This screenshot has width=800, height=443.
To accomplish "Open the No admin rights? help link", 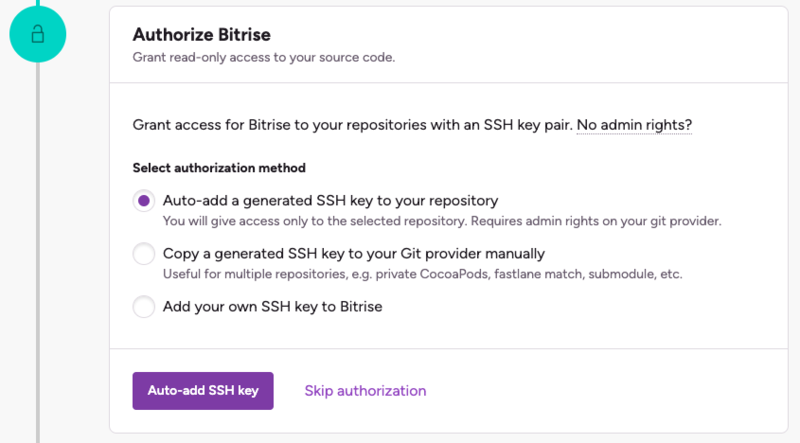I will point(634,125).
